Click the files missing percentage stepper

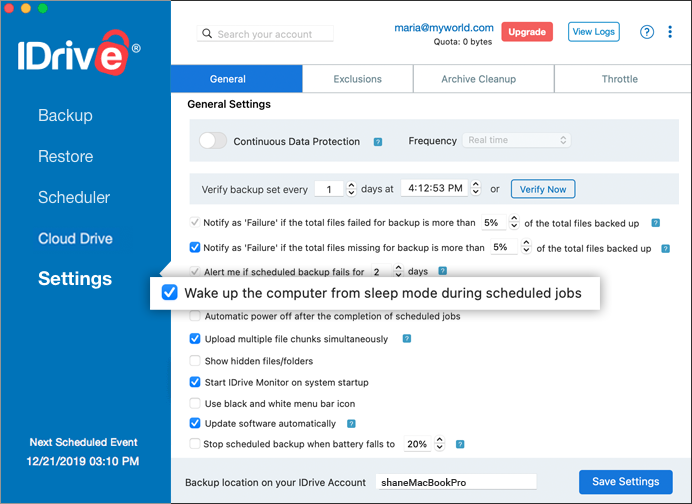pyautogui.click(x=526, y=247)
